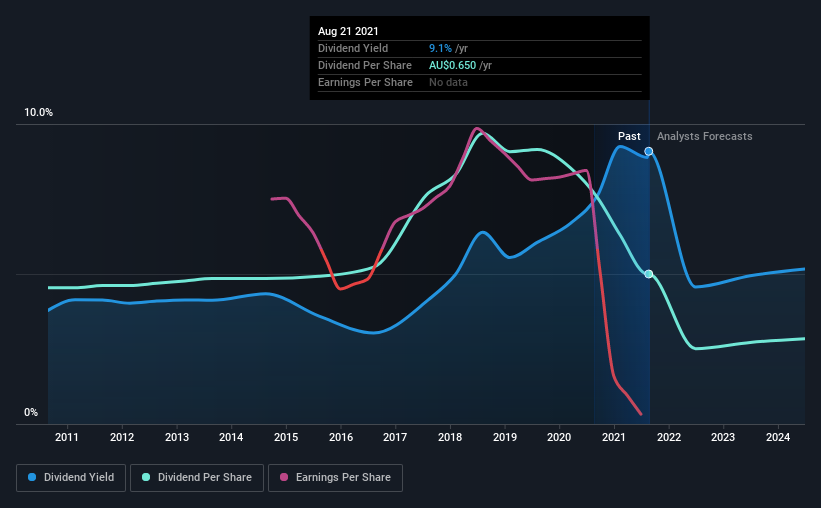Click the blue Dividend Yield legend dot

click(x=32, y=477)
